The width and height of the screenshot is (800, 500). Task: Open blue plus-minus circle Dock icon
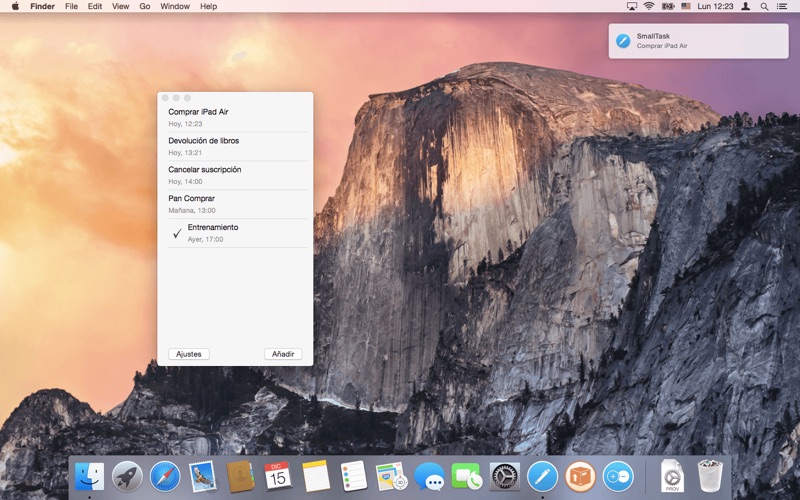point(618,477)
